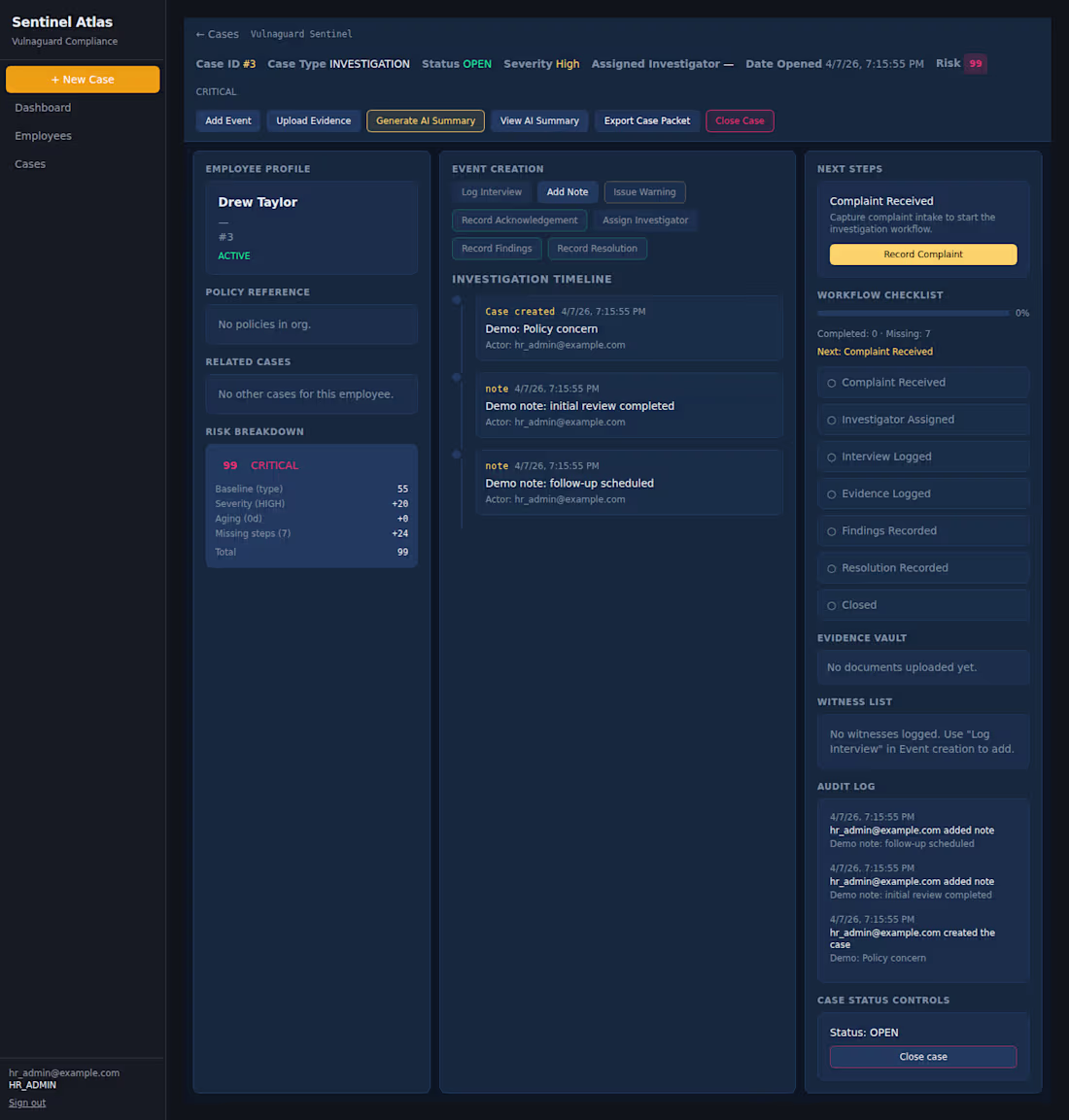Click Close case under Case Status Controls
This screenshot has width=1069, height=1120.
pos(922,1056)
